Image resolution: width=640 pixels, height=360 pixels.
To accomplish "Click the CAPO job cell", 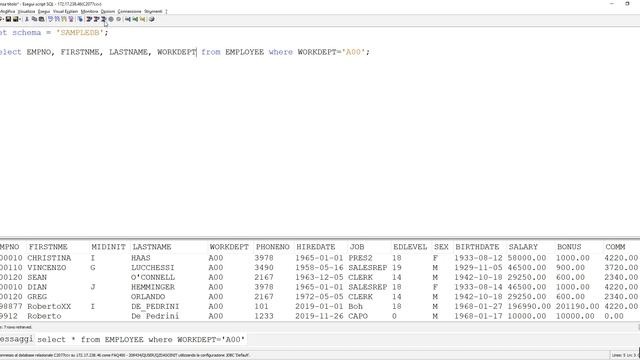I will (x=358, y=316).
